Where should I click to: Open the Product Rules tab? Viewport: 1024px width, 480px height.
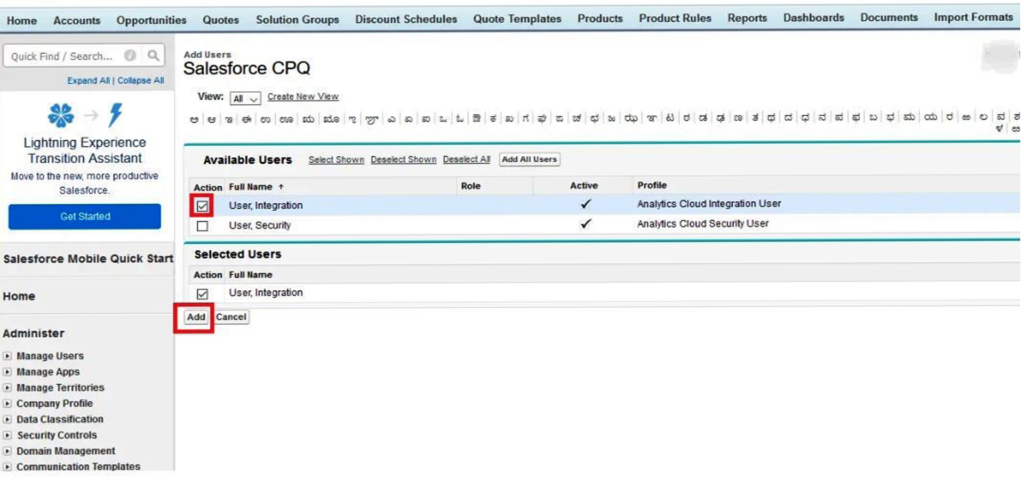coord(675,18)
